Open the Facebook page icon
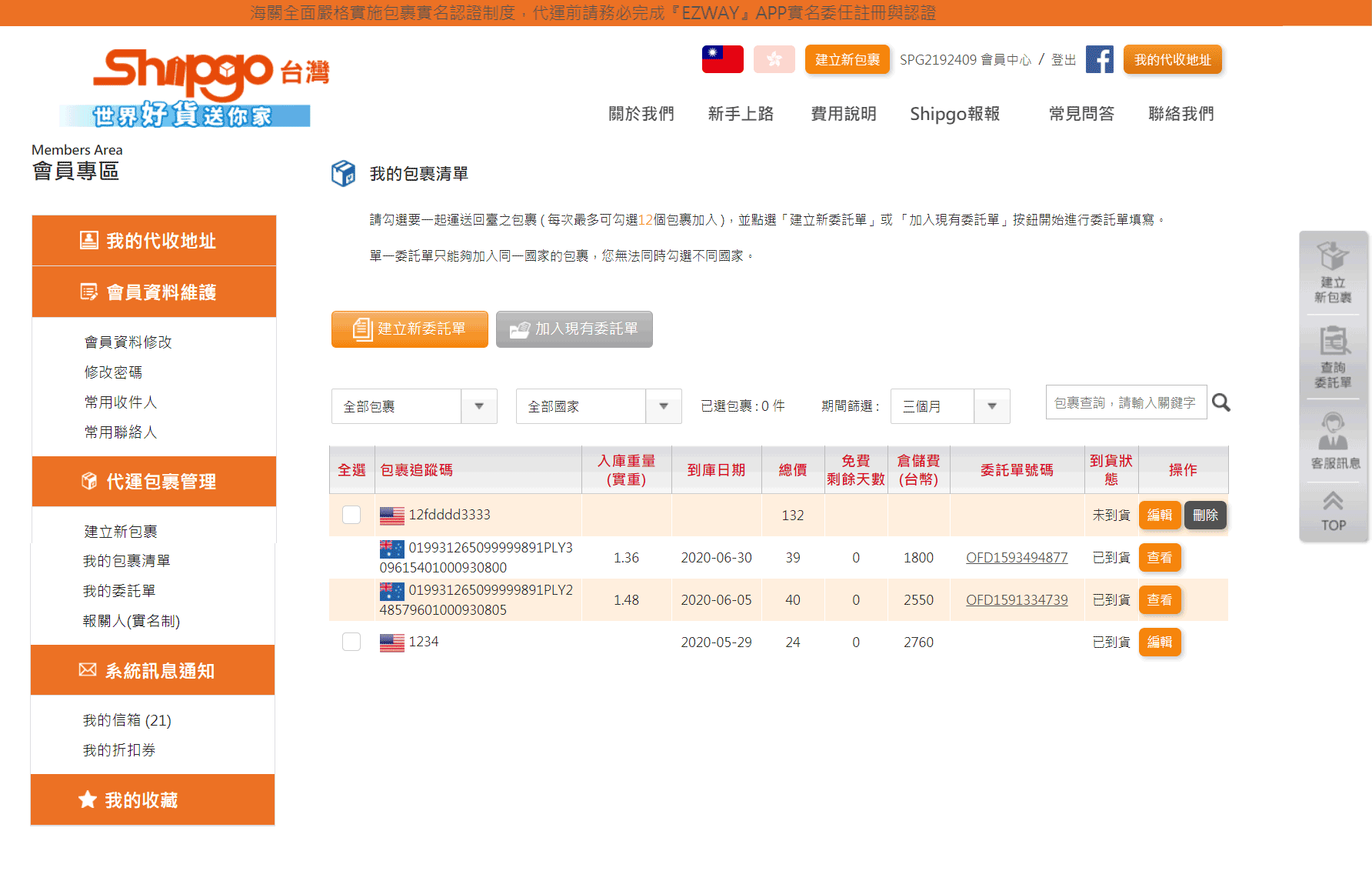 point(1099,59)
